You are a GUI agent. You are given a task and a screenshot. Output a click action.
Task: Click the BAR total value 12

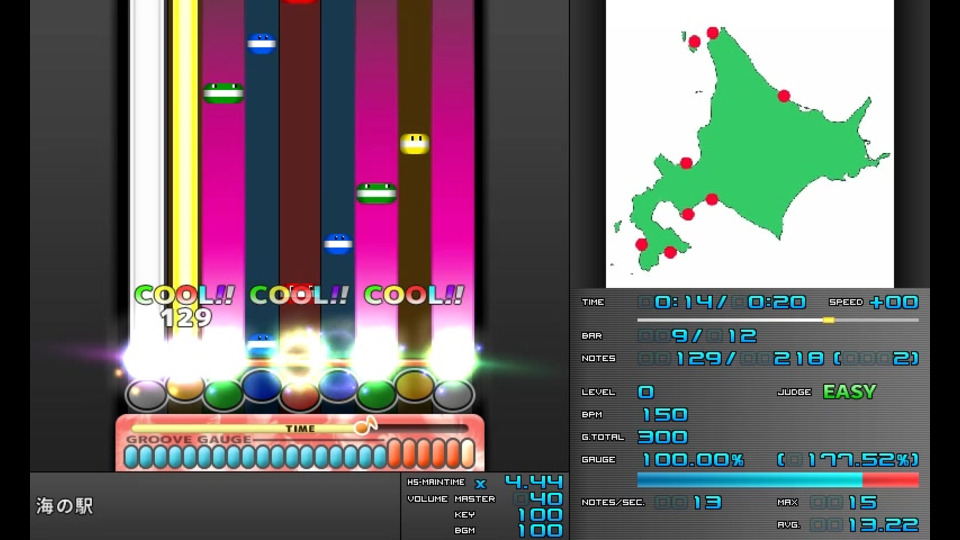click(x=741, y=336)
